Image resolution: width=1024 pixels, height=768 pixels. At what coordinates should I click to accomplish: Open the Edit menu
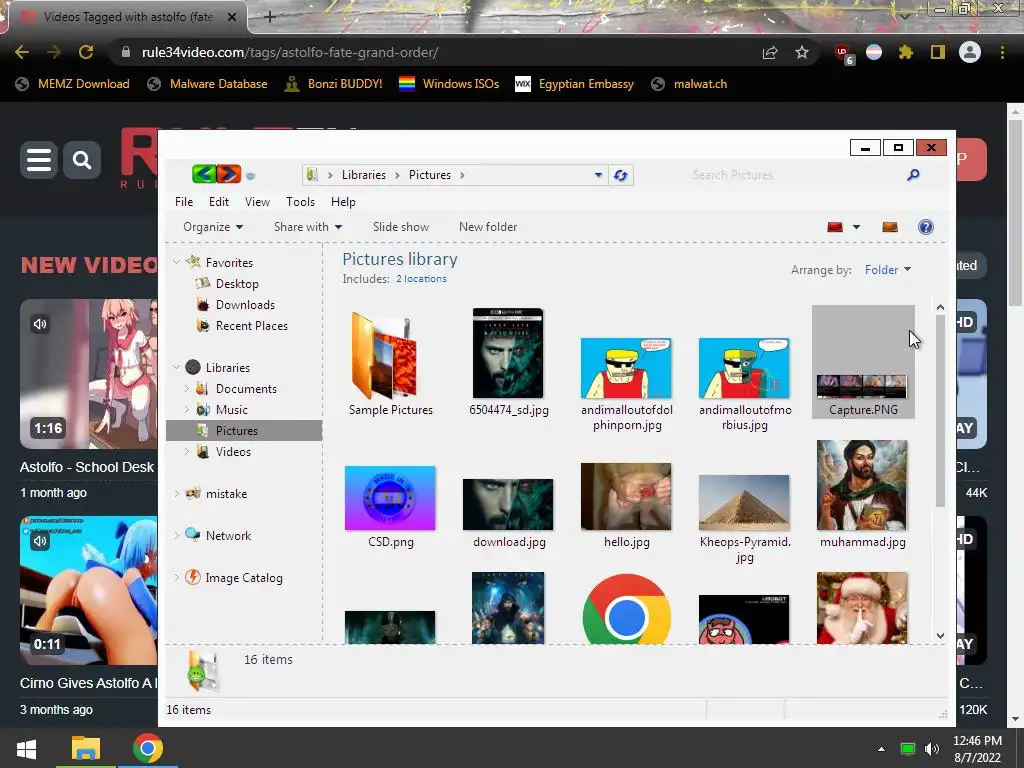pos(219,202)
